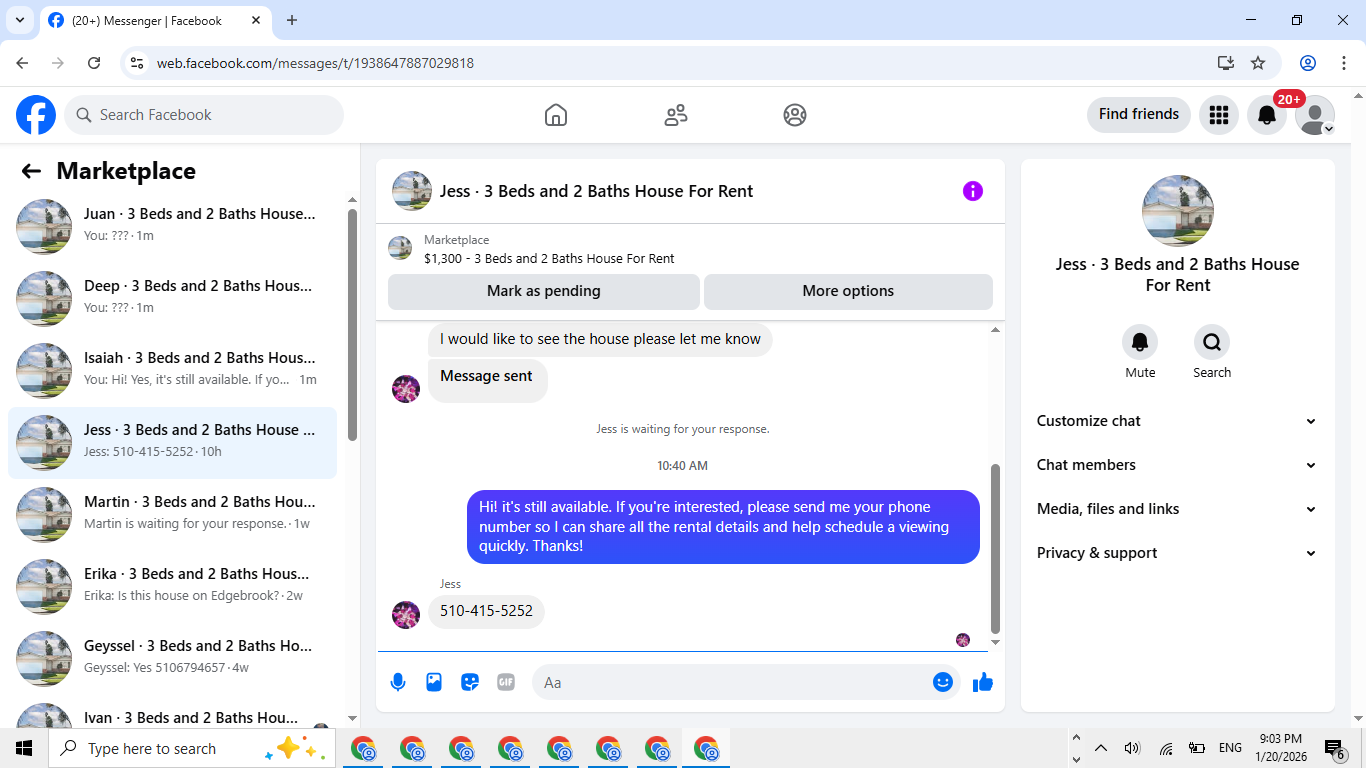Click the listing photo in right panel
The height and width of the screenshot is (768, 1366).
[1178, 211]
